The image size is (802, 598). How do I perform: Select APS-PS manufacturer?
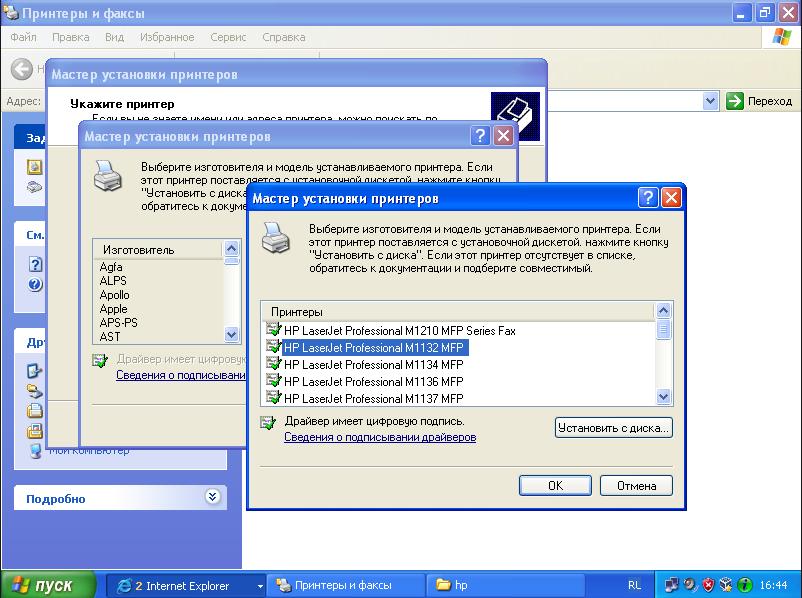(119, 323)
